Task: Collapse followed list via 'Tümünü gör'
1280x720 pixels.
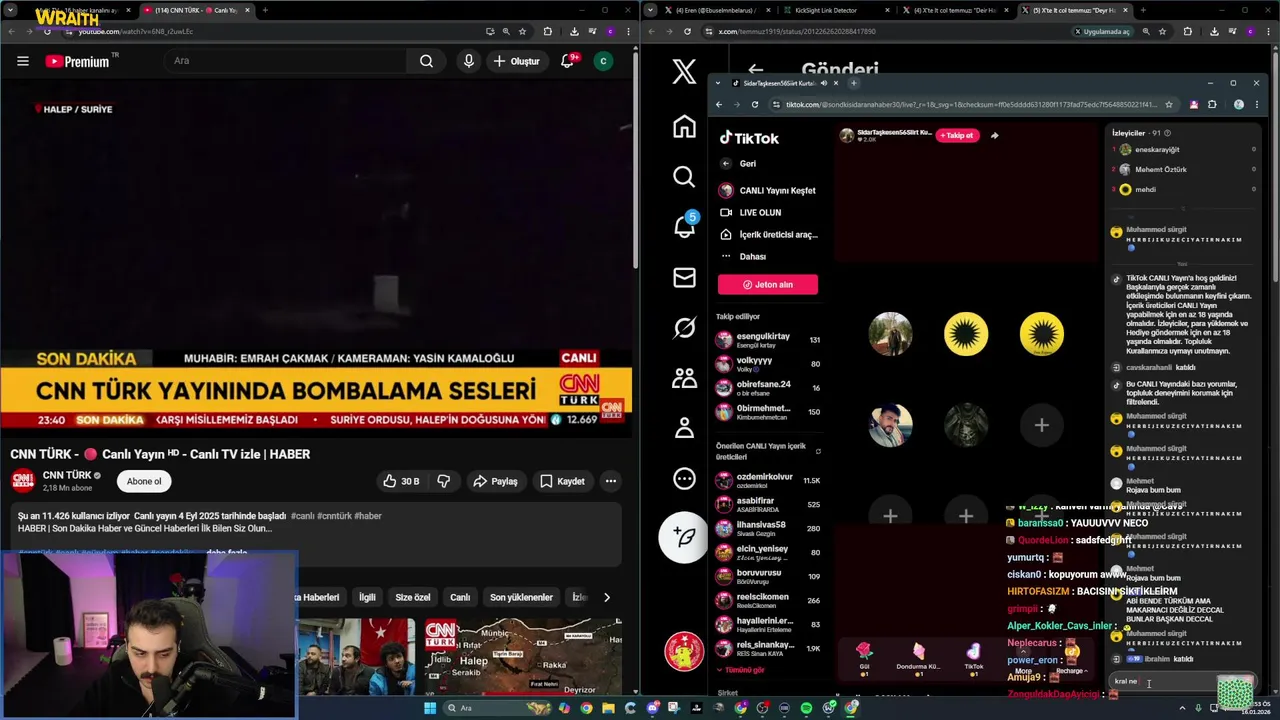Action: coord(744,670)
